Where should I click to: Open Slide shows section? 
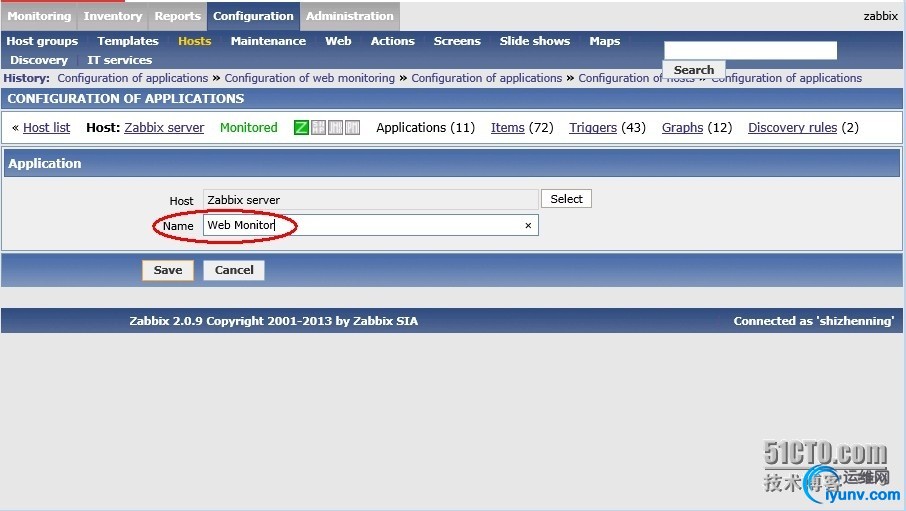click(534, 41)
